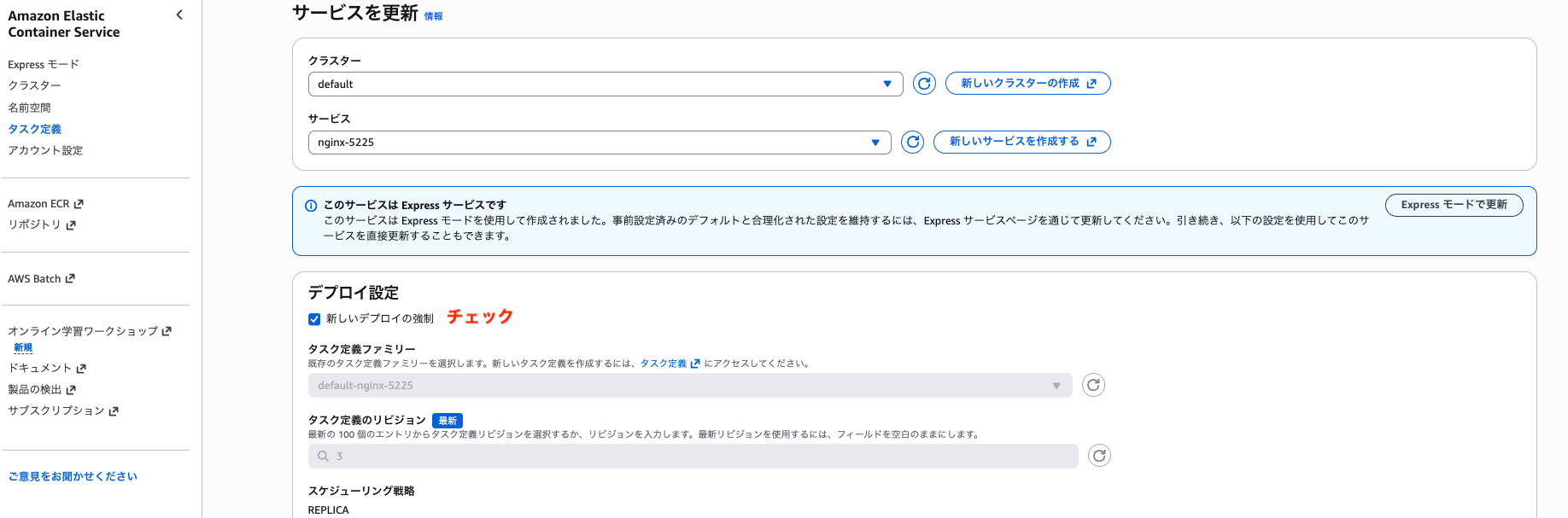Open the サービス dropdown showing nginx-5225
The image size is (1568, 518).
coord(600,143)
